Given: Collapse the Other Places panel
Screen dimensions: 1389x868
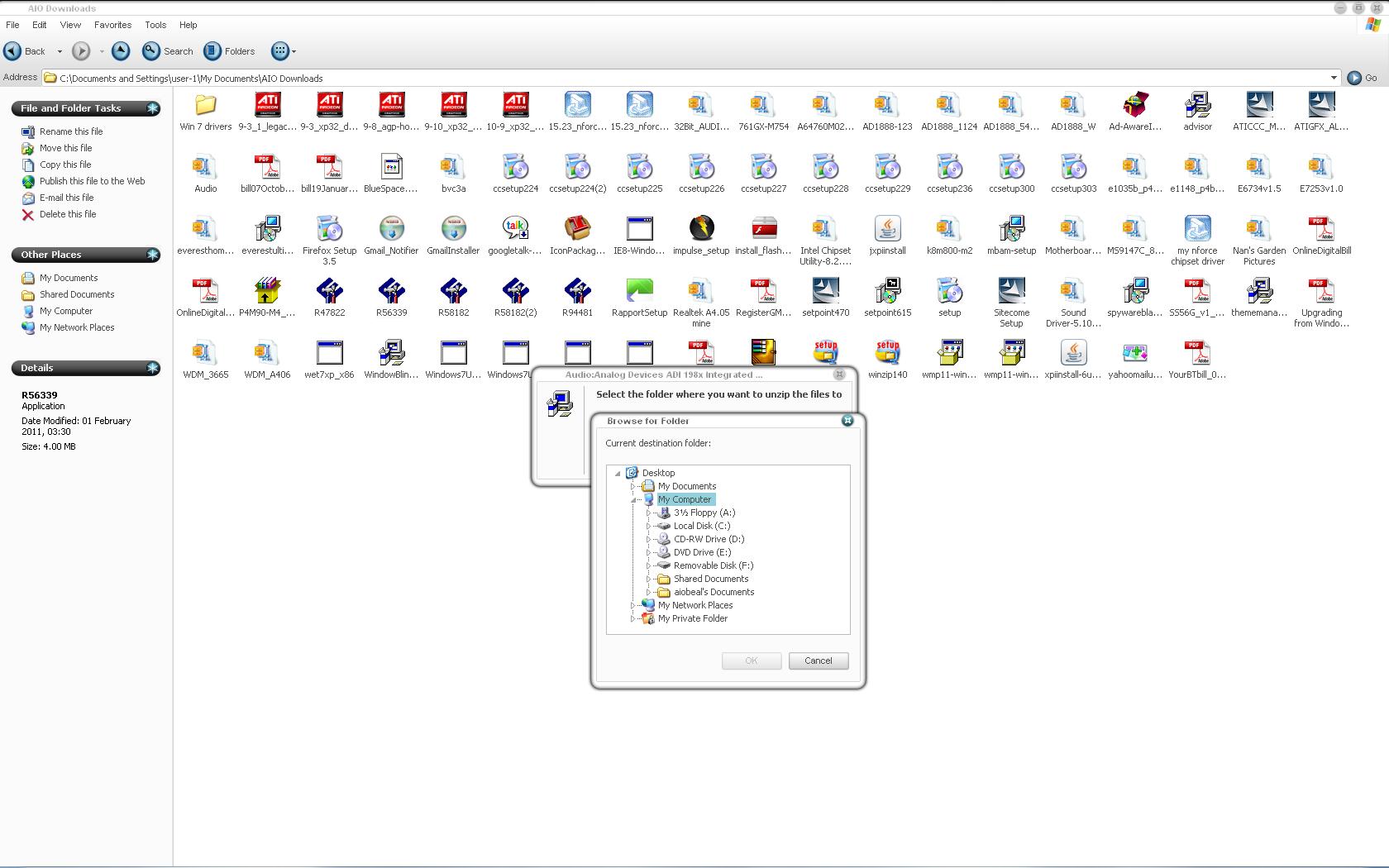Looking at the screenshot, I should point(153,255).
